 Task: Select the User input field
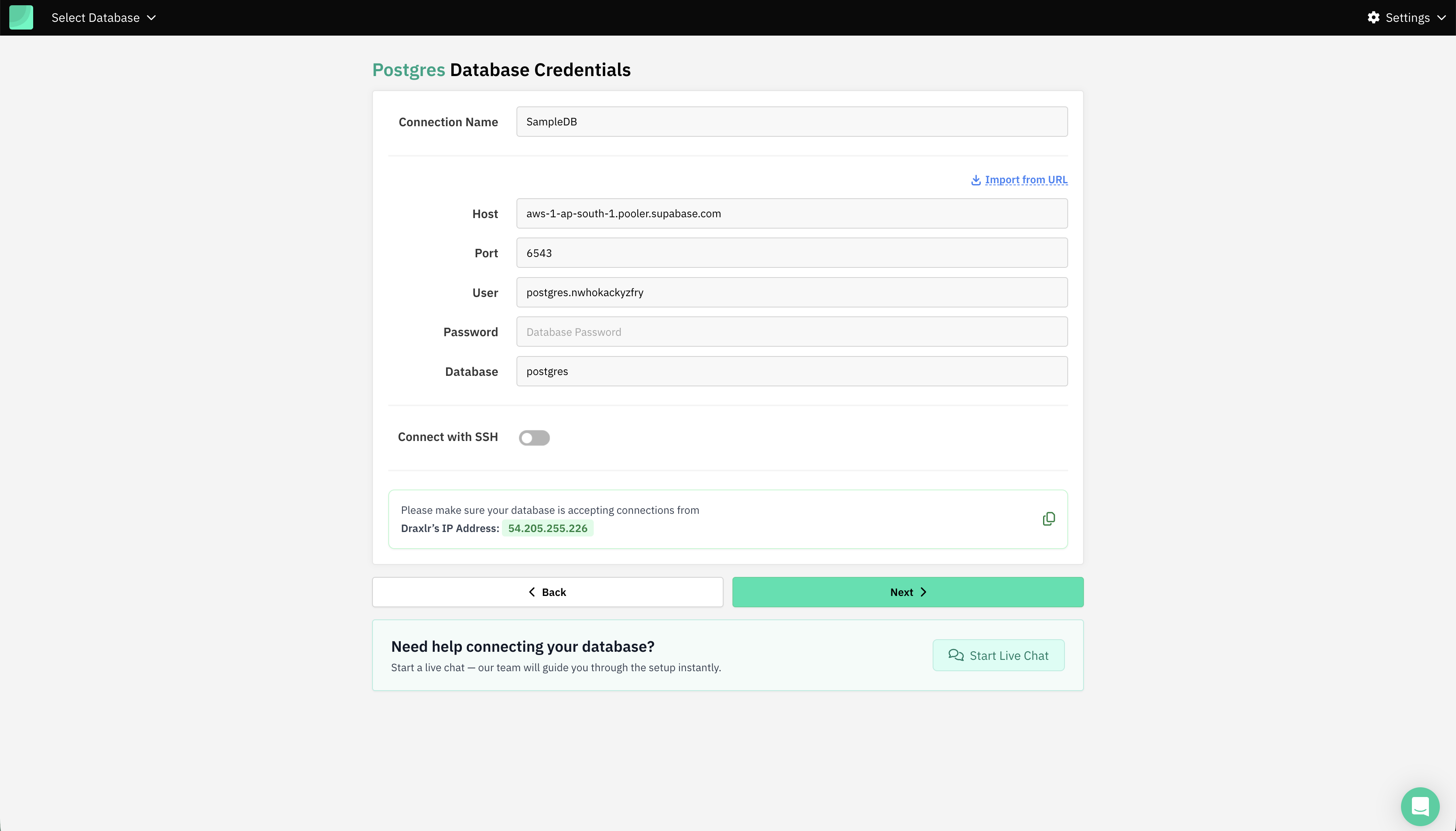coord(791,292)
